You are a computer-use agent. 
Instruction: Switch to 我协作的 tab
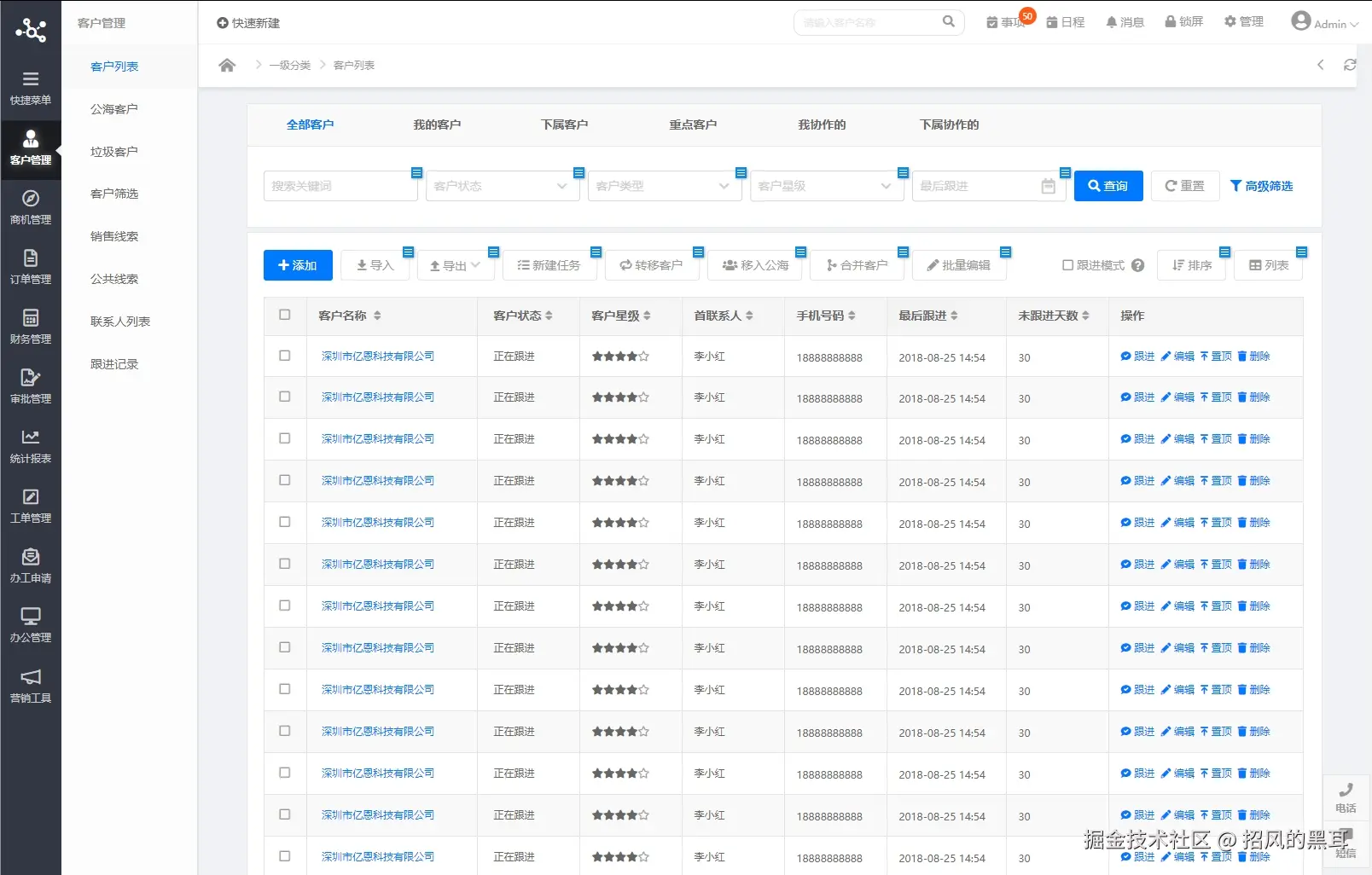click(x=822, y=125)
